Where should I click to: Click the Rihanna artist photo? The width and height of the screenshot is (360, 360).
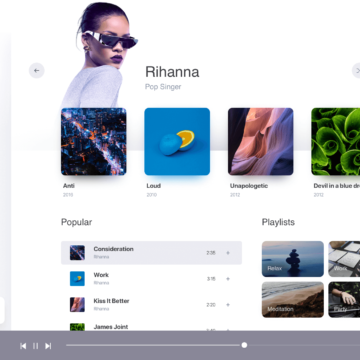(x=100, y=55)
